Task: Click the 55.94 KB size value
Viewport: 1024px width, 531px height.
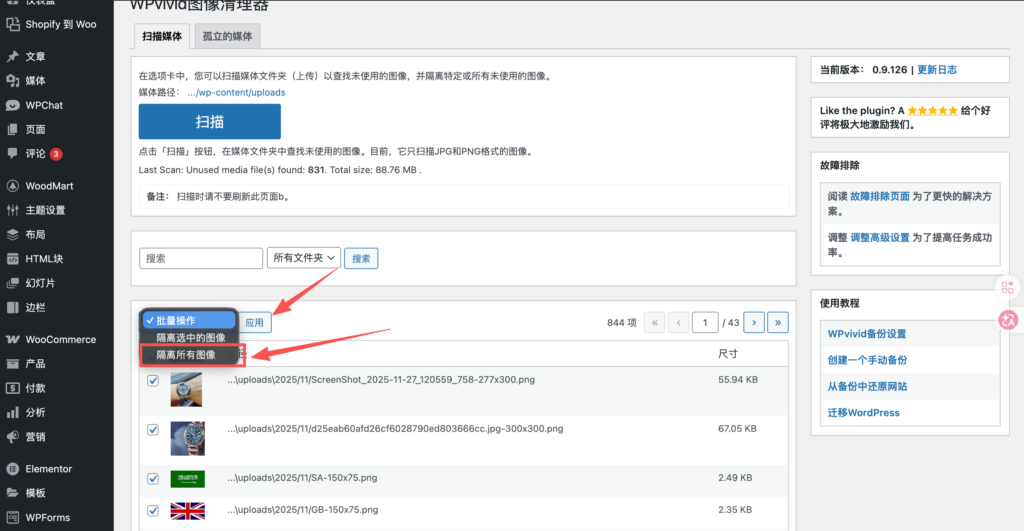Action: tap(738, 379)
